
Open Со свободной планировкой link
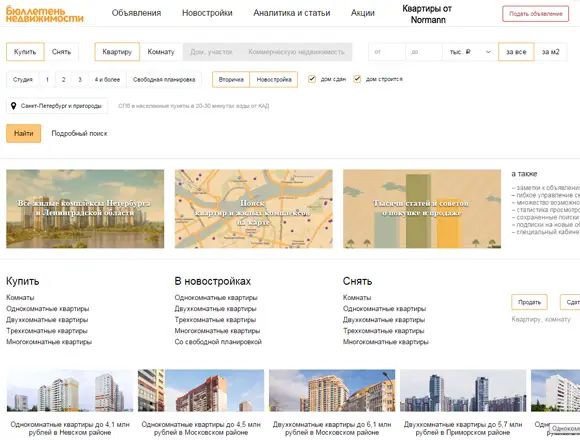[218, 342]
